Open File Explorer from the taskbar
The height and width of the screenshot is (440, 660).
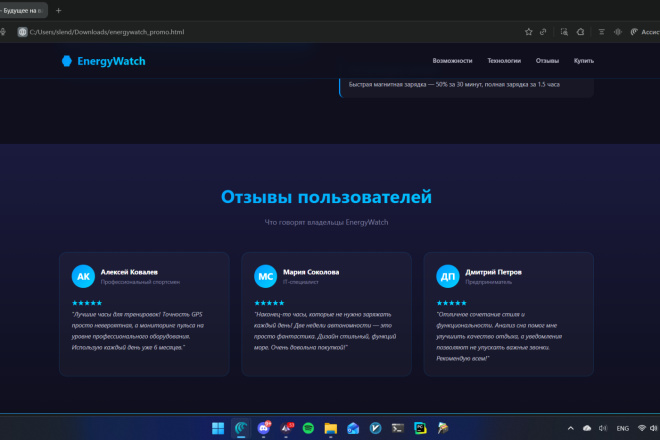331,428
